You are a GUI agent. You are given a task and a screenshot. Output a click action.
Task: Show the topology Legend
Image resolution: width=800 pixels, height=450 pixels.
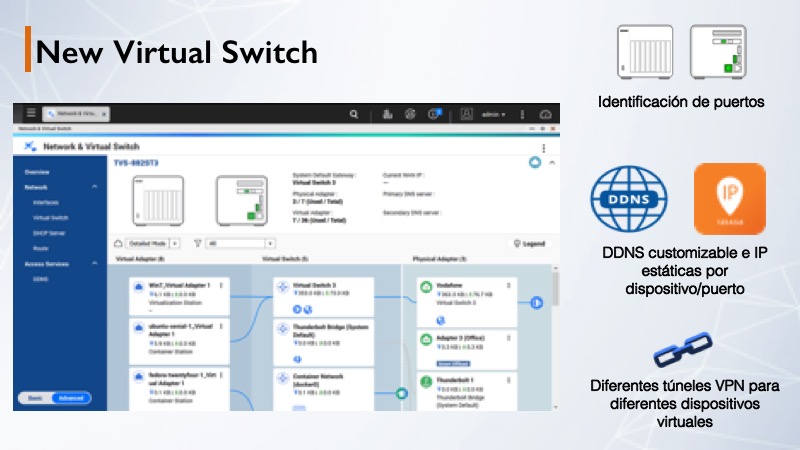529,243
